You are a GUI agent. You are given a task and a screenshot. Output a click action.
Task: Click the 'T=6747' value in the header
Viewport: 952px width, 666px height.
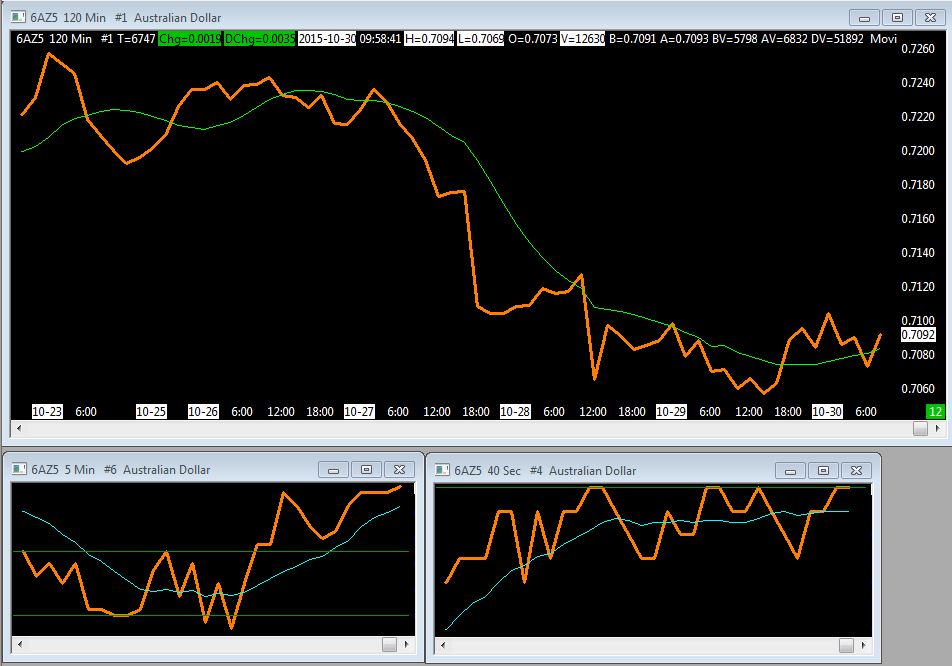tap(136, 39)
